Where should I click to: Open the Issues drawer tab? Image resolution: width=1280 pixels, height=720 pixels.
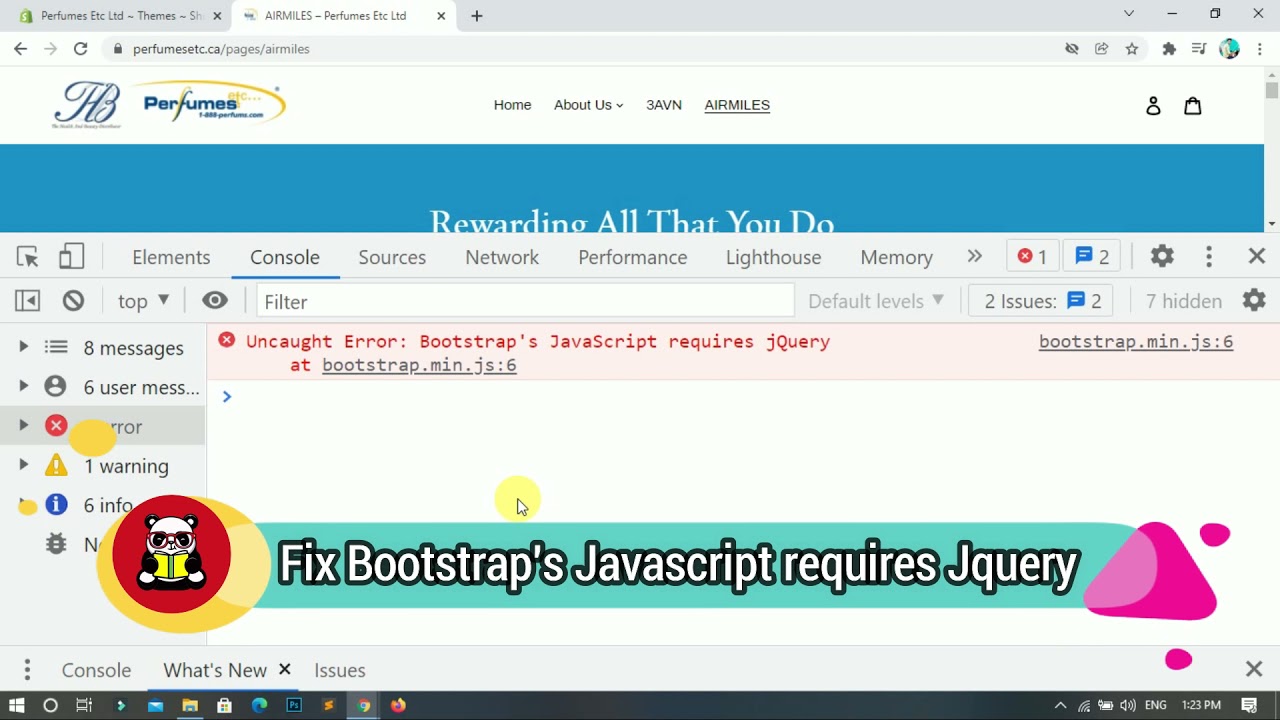tap(340, 670)
